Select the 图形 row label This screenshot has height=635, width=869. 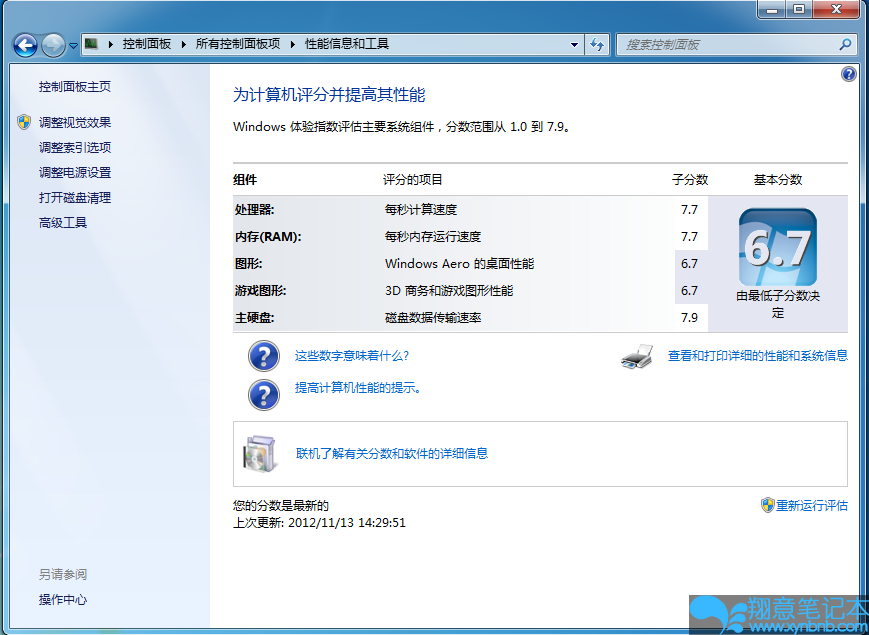[248, 264]
